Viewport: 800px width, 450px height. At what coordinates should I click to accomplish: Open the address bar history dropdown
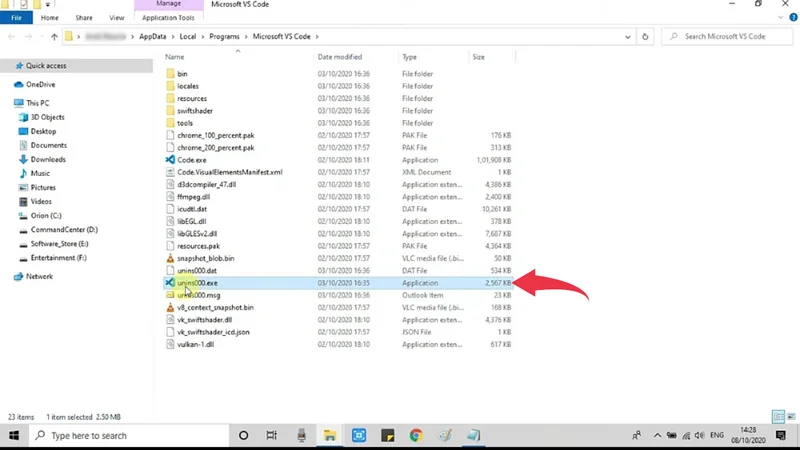627,37
